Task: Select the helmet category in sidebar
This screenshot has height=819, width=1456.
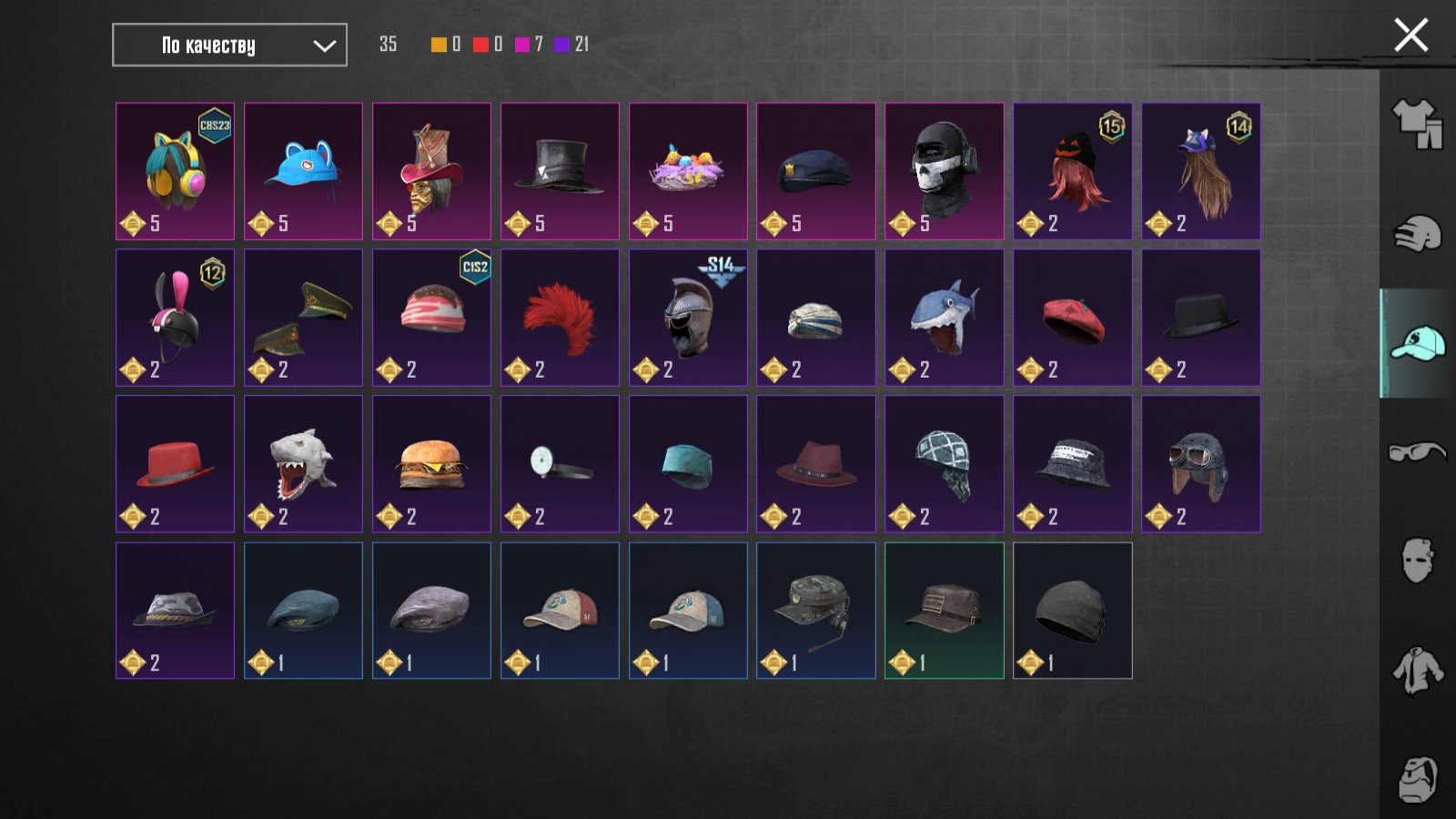Action: click(1417, 233)
